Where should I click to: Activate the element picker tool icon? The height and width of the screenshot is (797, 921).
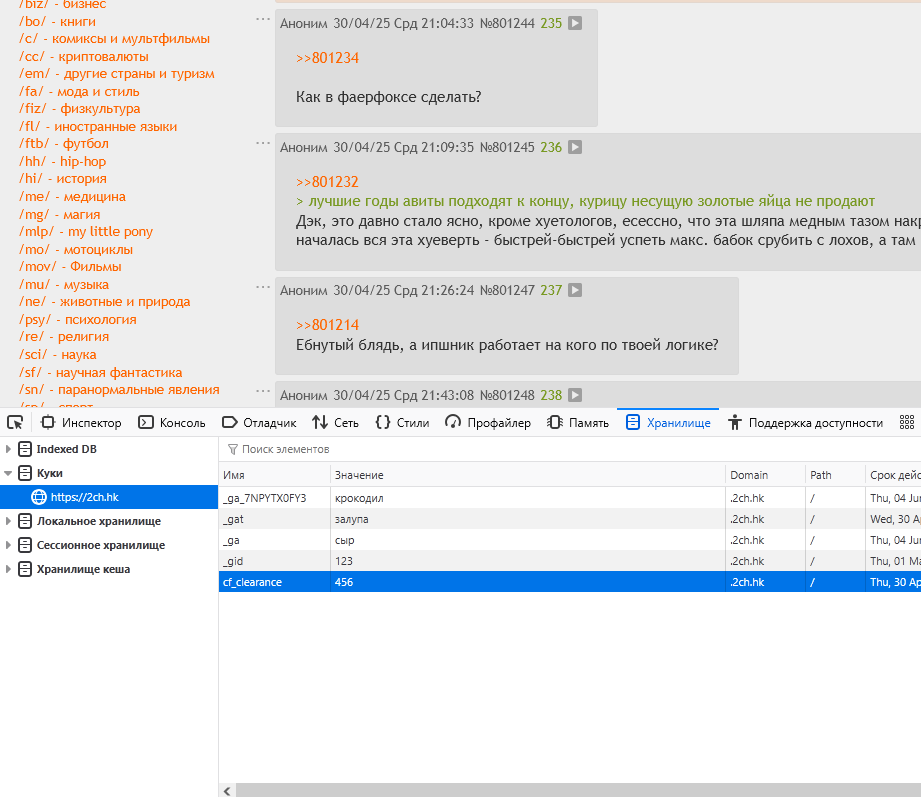pyautogui.click(x=15, y=422)
